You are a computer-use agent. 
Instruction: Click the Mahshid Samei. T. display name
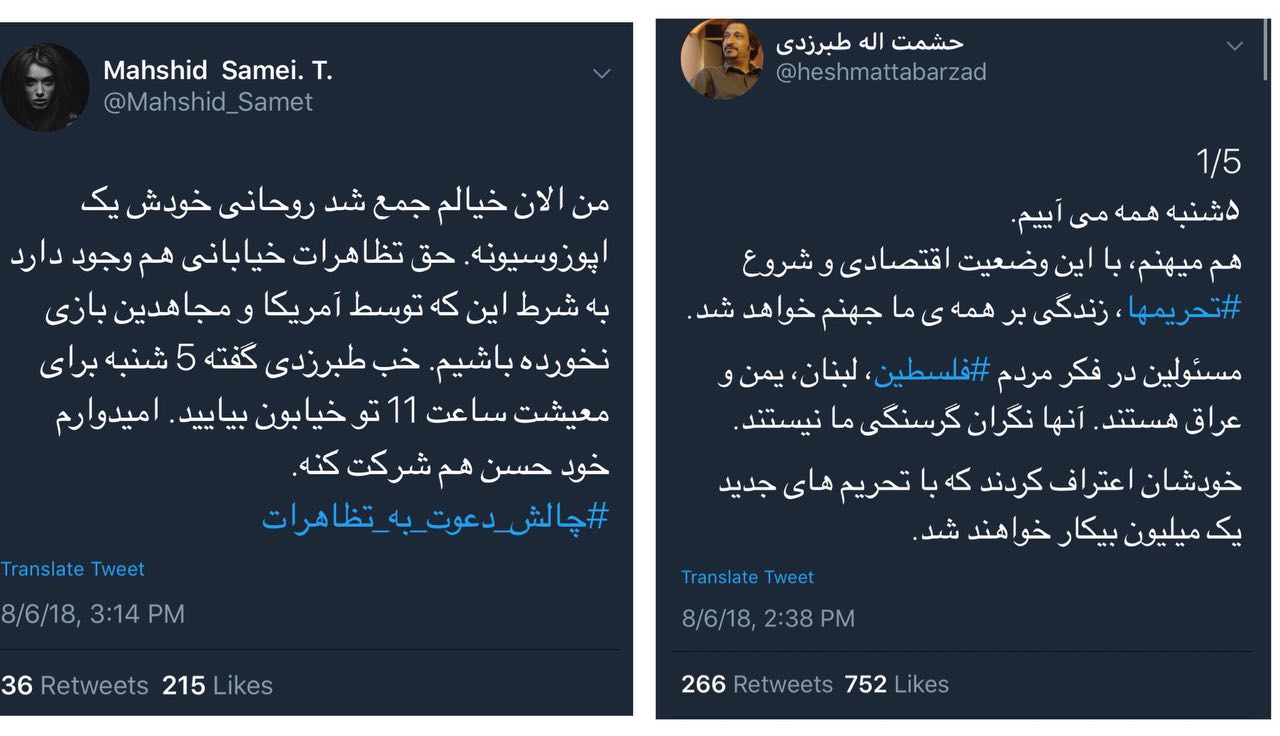point(218,70)
